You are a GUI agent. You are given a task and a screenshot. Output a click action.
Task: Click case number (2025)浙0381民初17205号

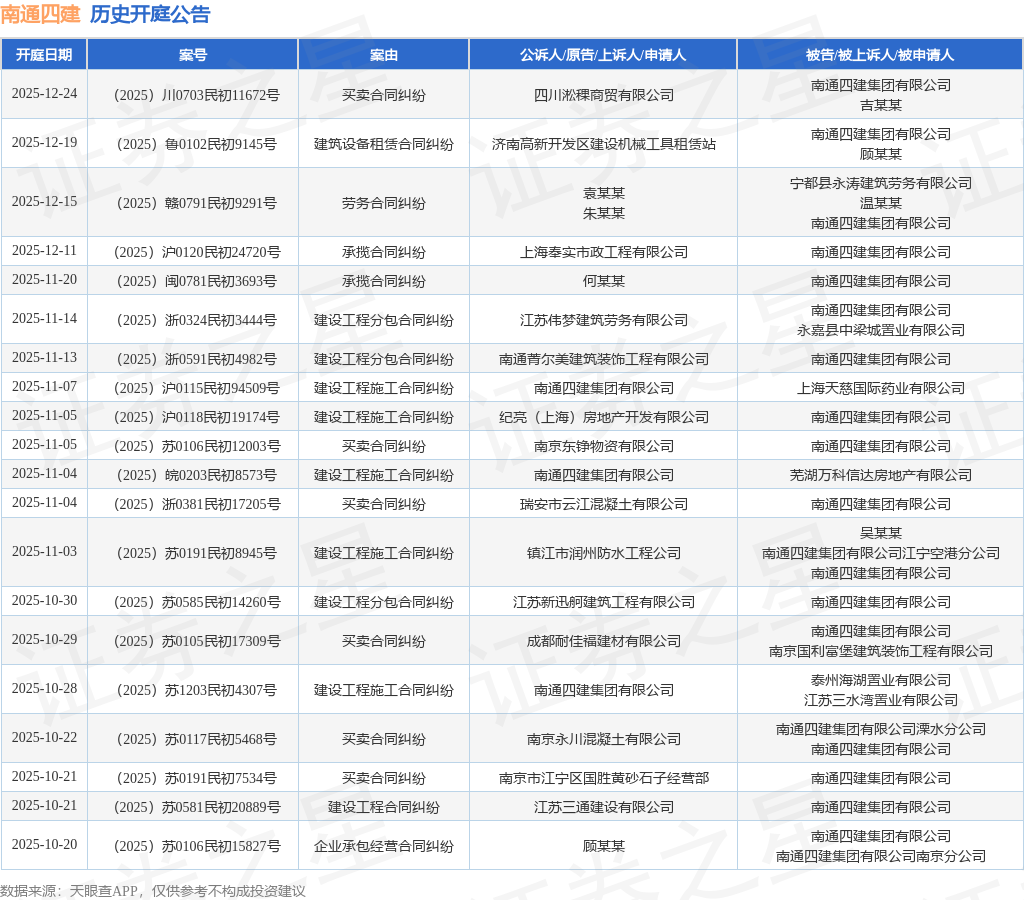[197, 504]
